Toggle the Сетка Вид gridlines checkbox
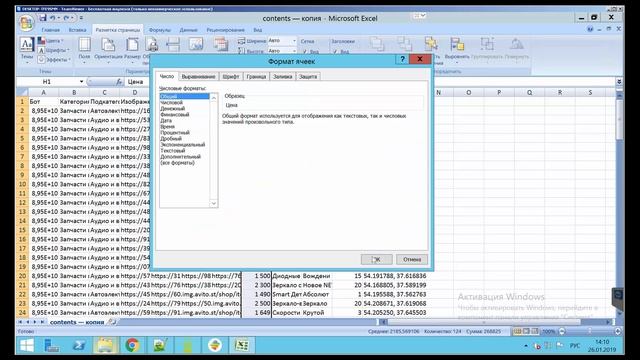The image size is (640, 360). coord(304,51)
